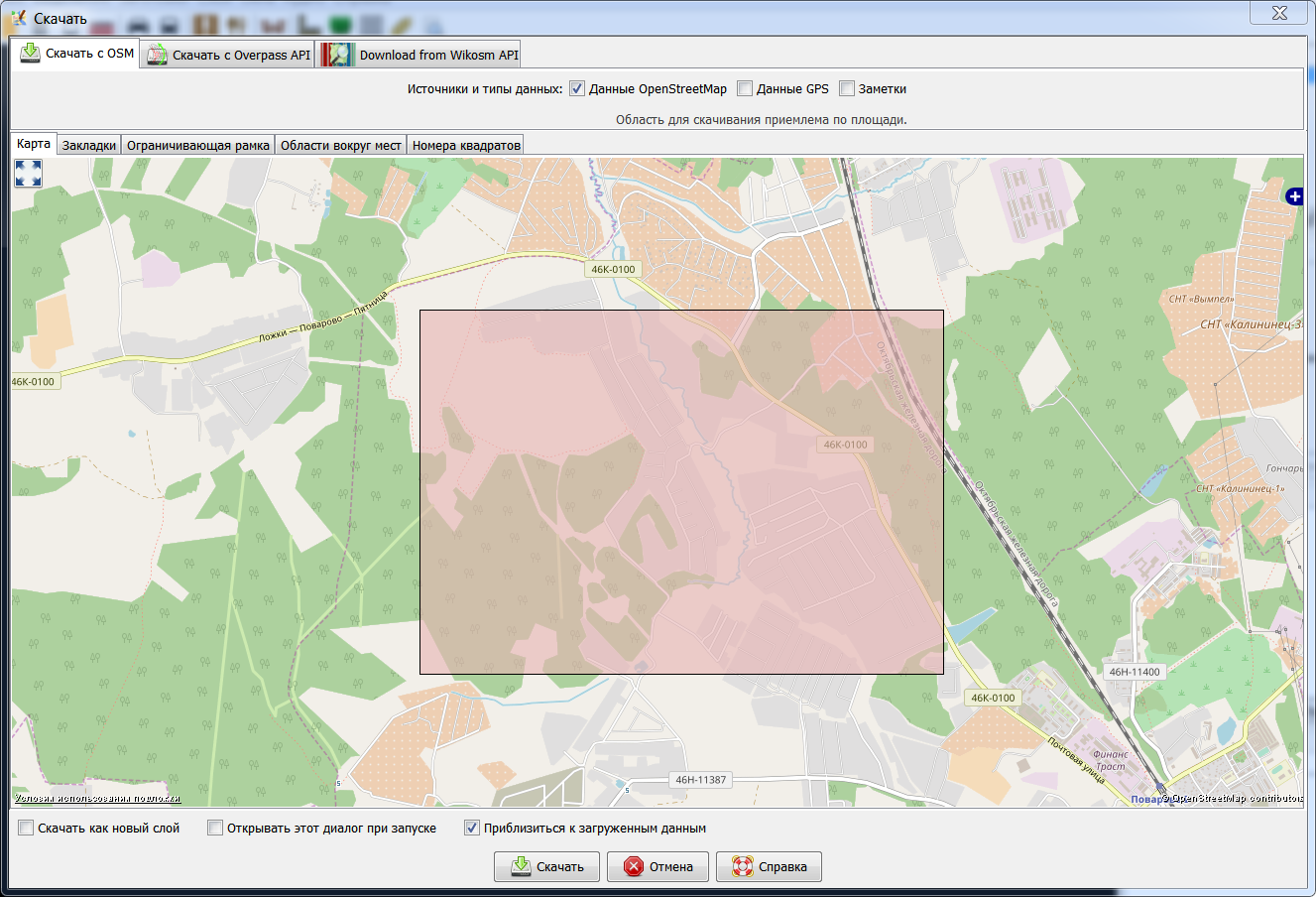Click the blue plus icon on map

click(1294, 196)
